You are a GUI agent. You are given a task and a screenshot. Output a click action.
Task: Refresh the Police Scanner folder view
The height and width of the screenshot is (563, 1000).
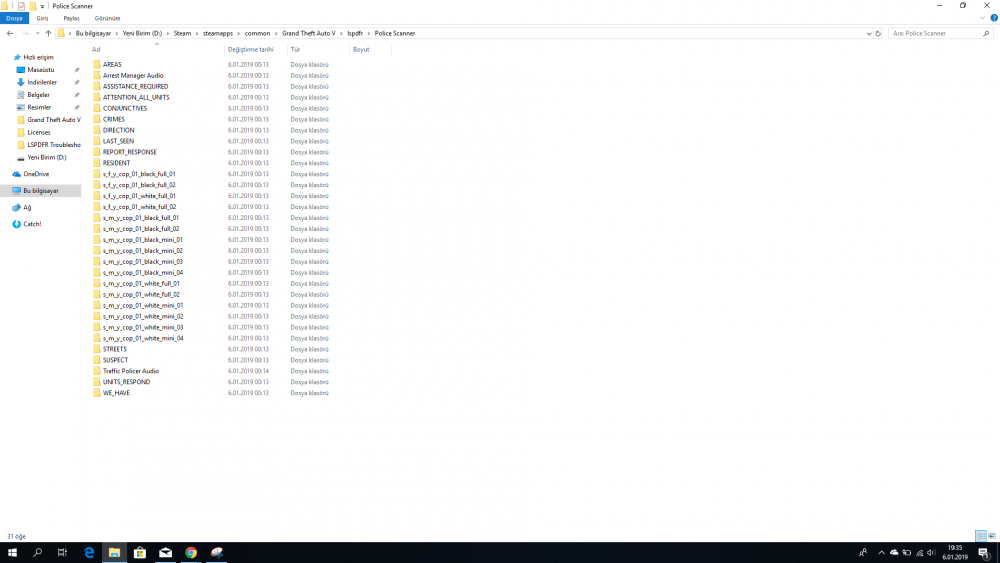coord(878,33)
